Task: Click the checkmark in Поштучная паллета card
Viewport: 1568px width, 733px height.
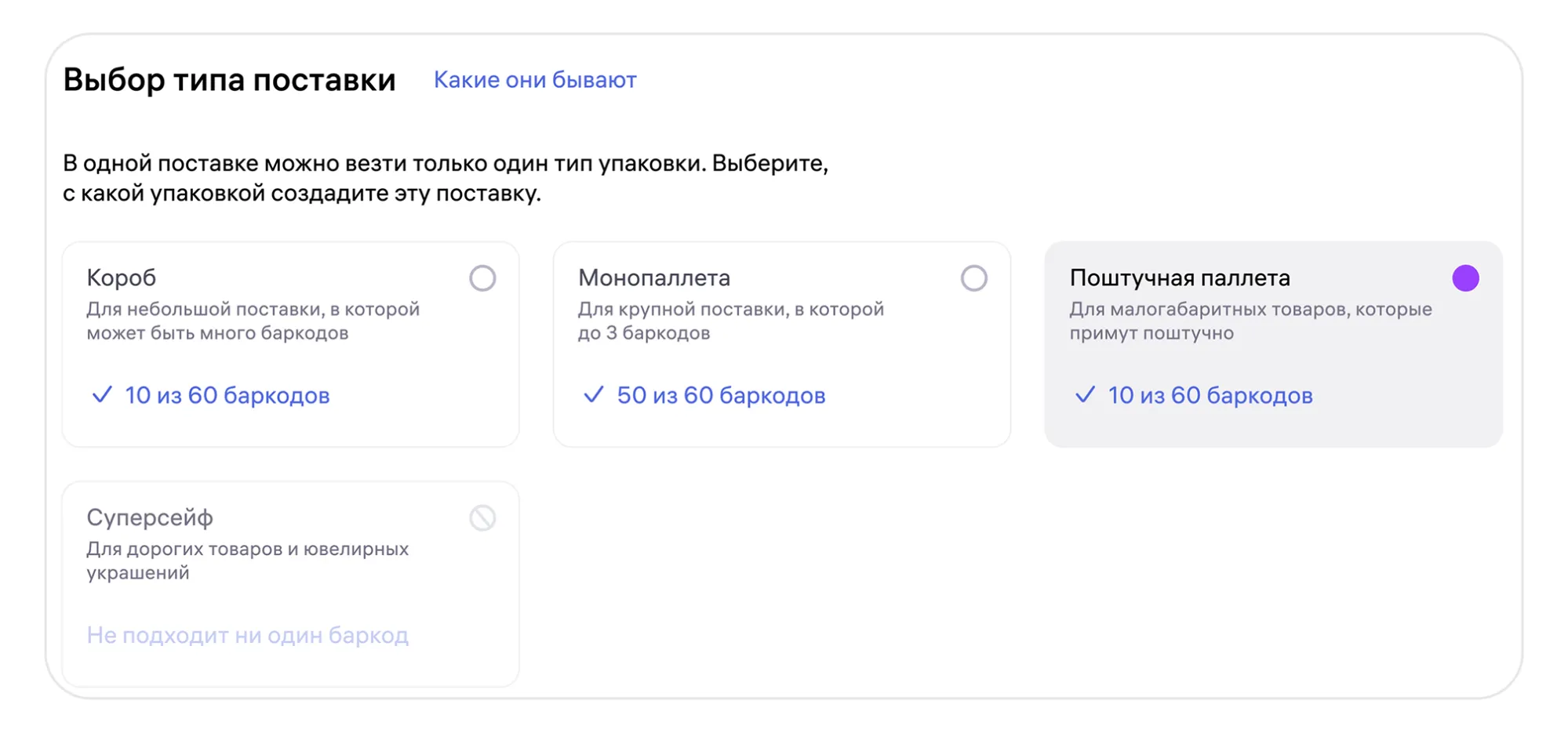Action: [x=1085, y=395]
